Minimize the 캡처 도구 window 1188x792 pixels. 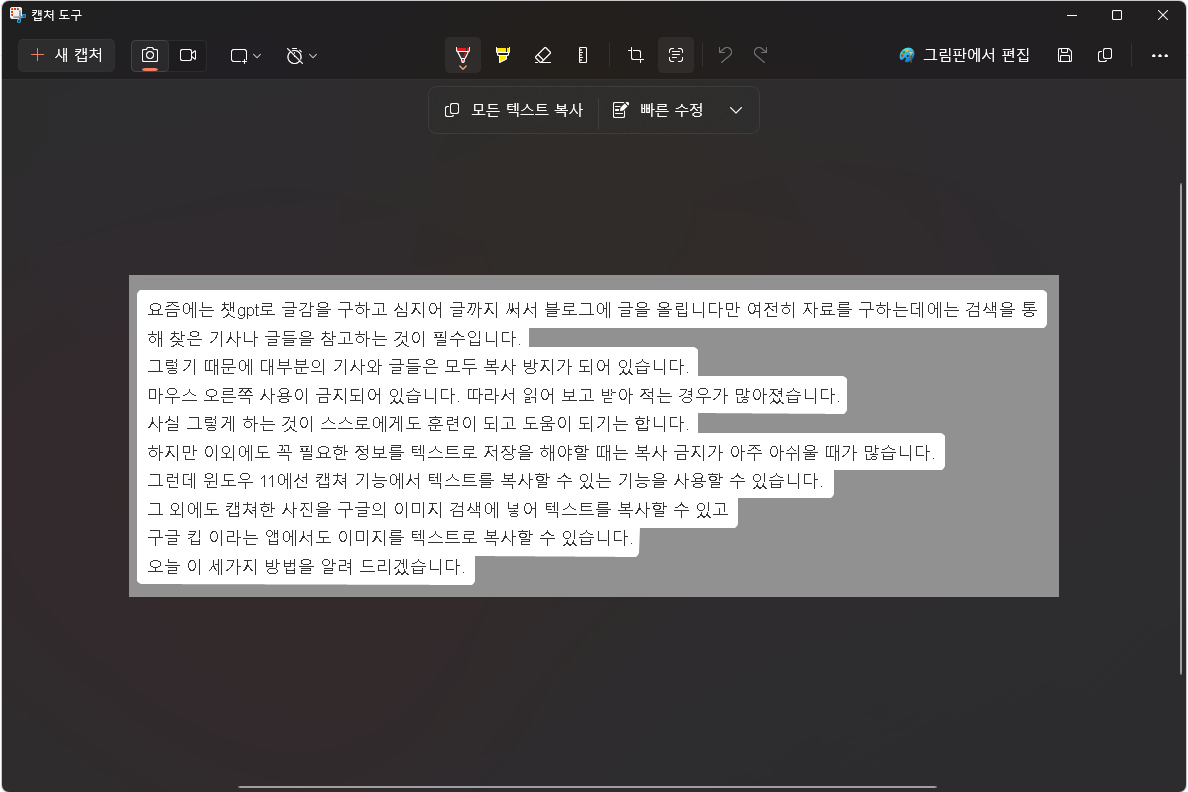(1071, 15)
